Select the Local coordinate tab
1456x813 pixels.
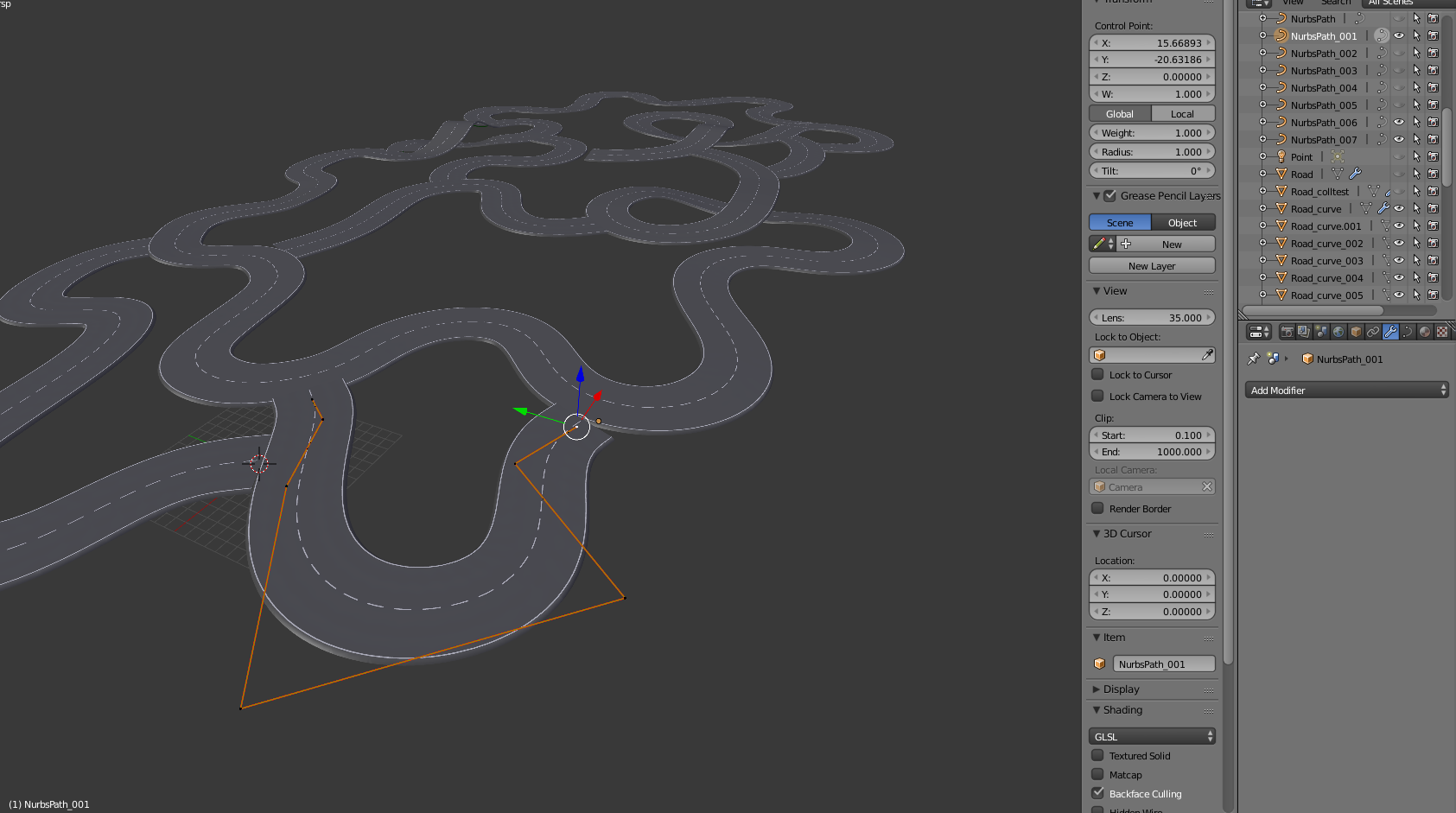coord(1183,113)
